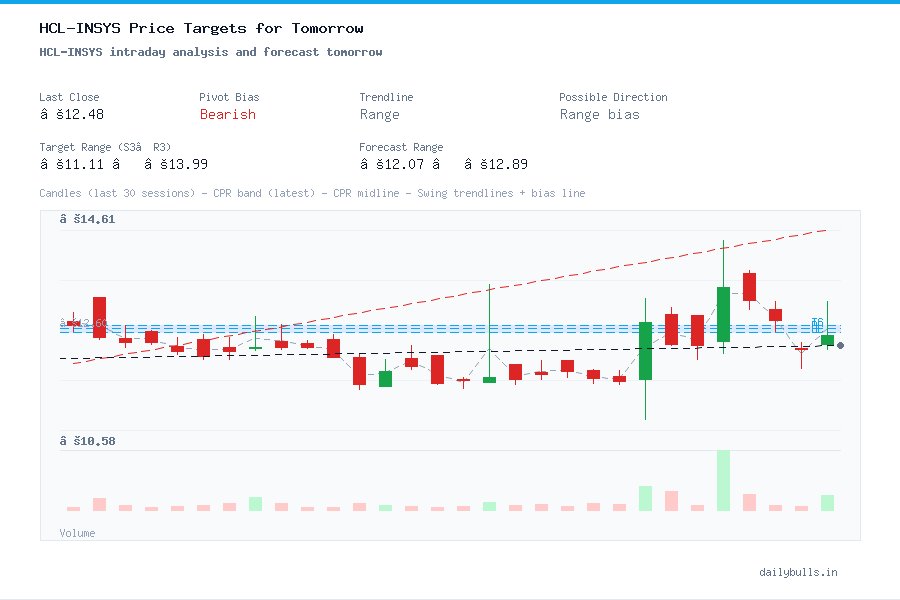Click the 'Range' trendline value
The height and width of the screenshot is (600, 900).
click(x=379, y=115)
